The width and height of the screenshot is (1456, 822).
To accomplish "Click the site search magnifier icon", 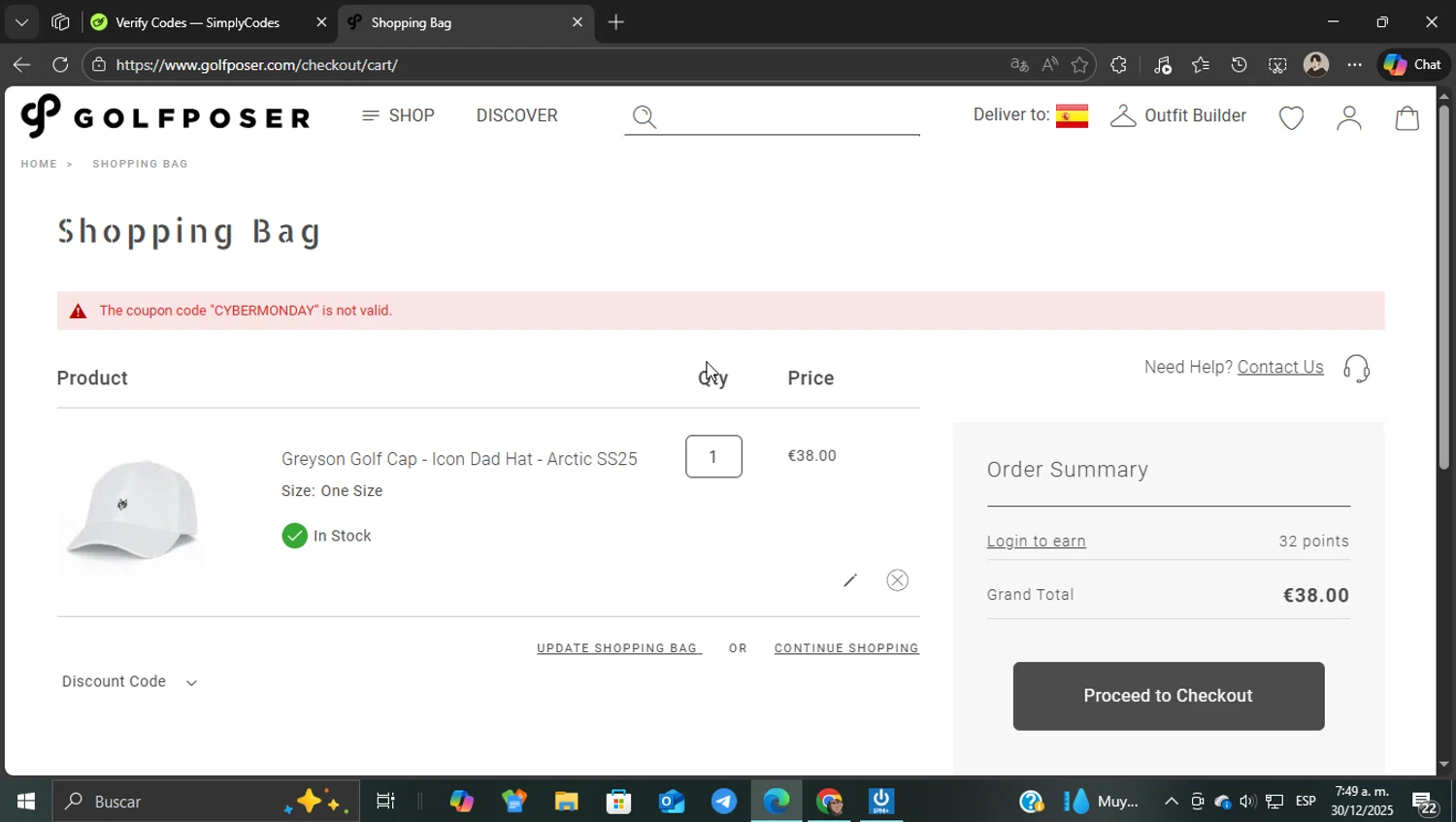I will pyautogui.click(x=645, y=117).
